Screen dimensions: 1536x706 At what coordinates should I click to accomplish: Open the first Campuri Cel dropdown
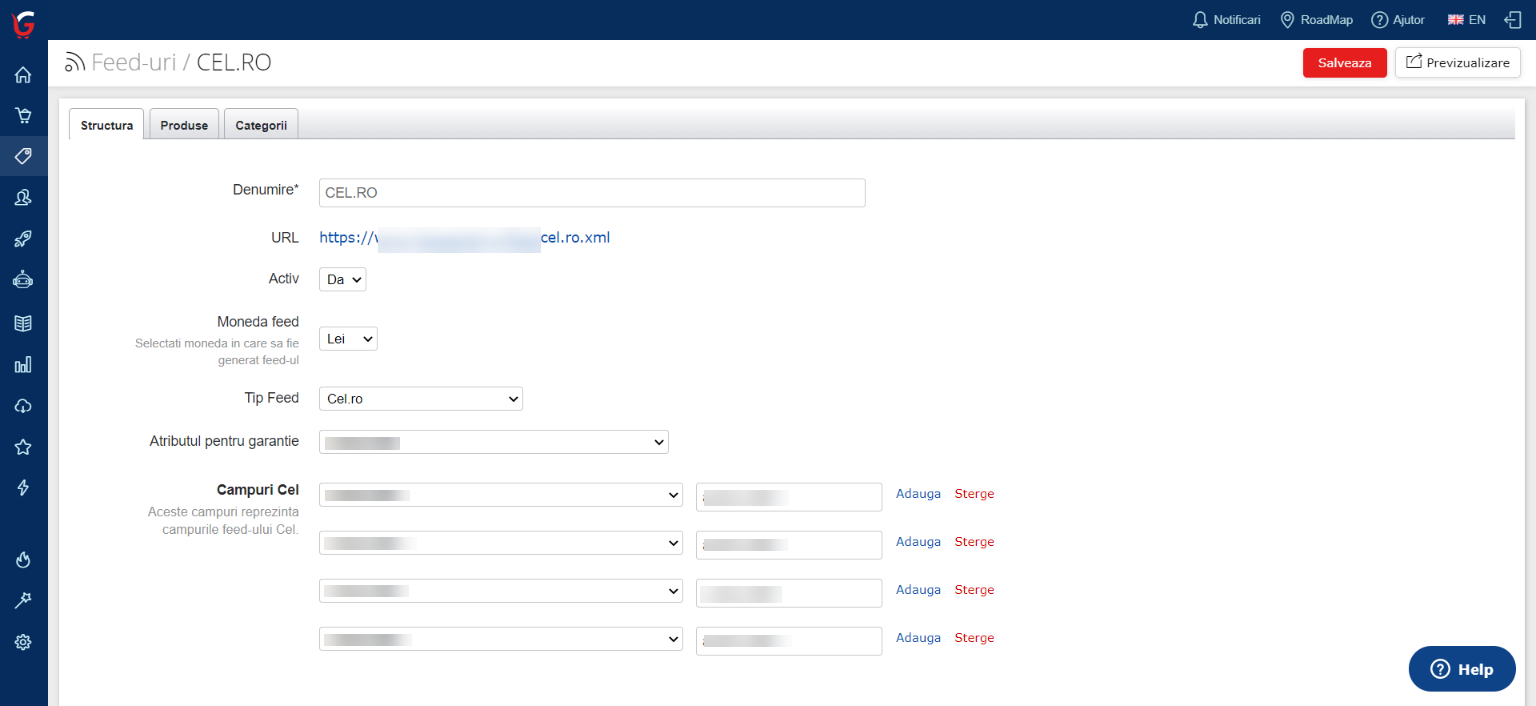(501, 495)
